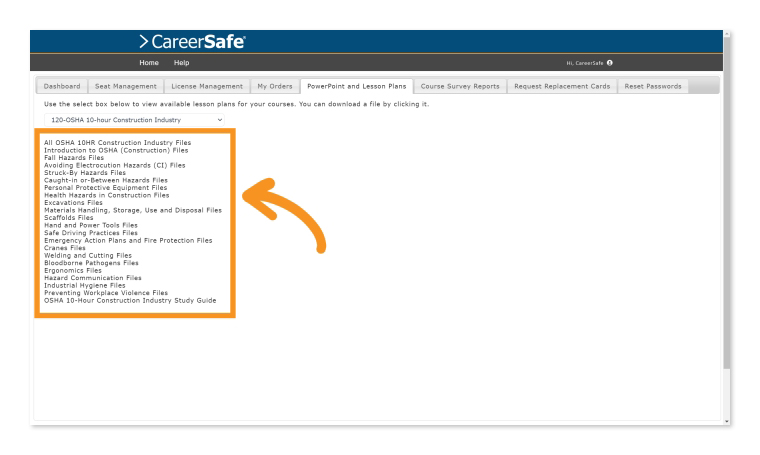
Task: Download Health Hazards in Construction Files
Action: pyautogui.click(x=107, y=195)
